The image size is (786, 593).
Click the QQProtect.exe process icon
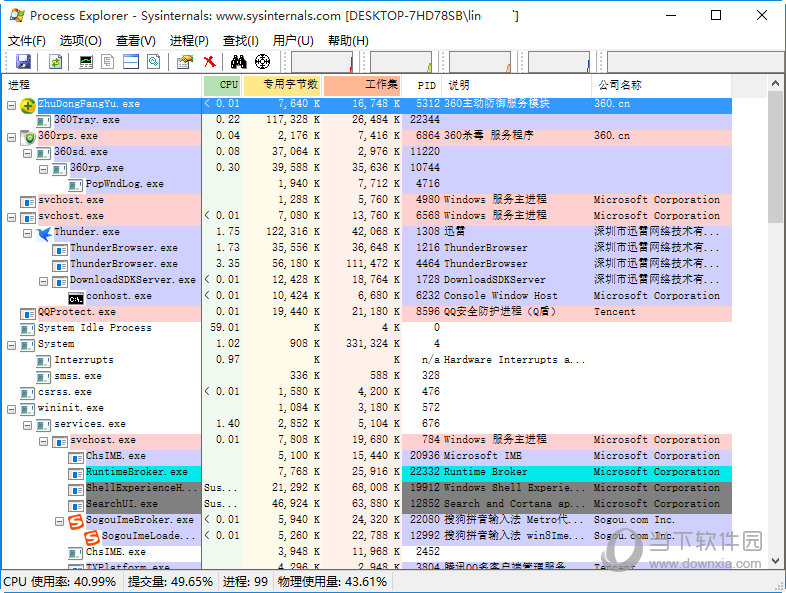[28, 313]
